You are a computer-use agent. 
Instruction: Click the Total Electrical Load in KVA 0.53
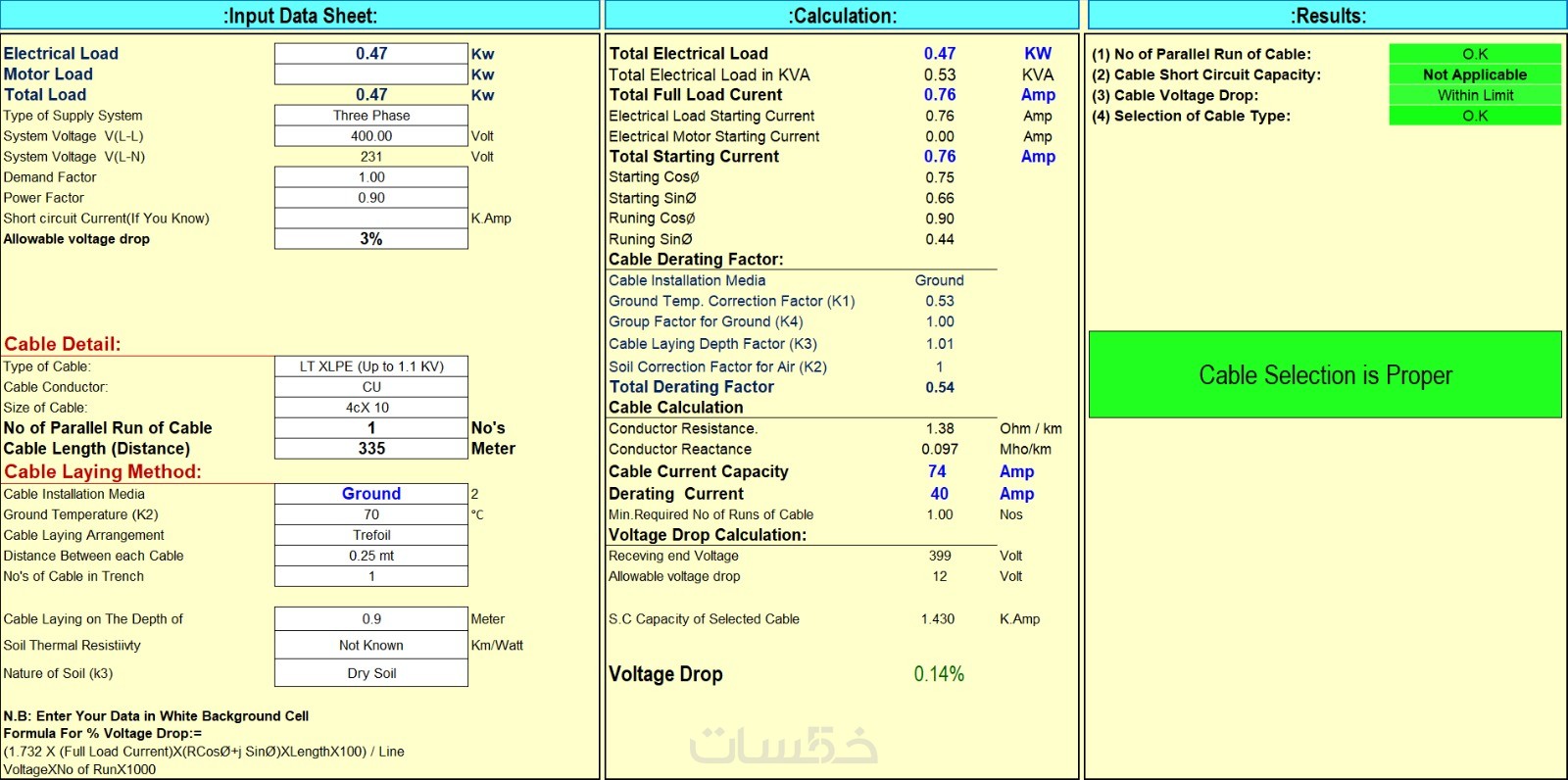point(940,74)
